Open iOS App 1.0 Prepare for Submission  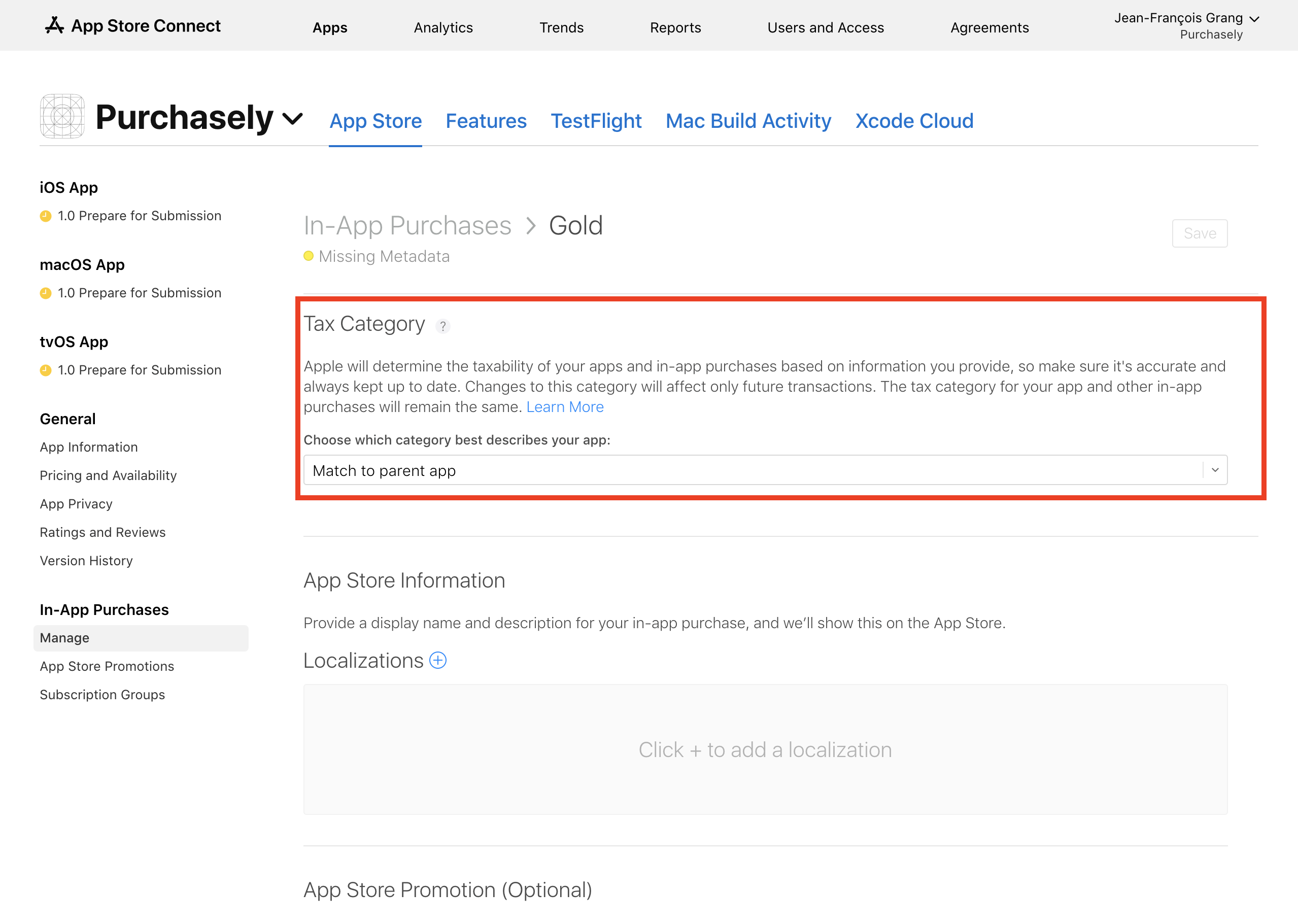point(140,216)
